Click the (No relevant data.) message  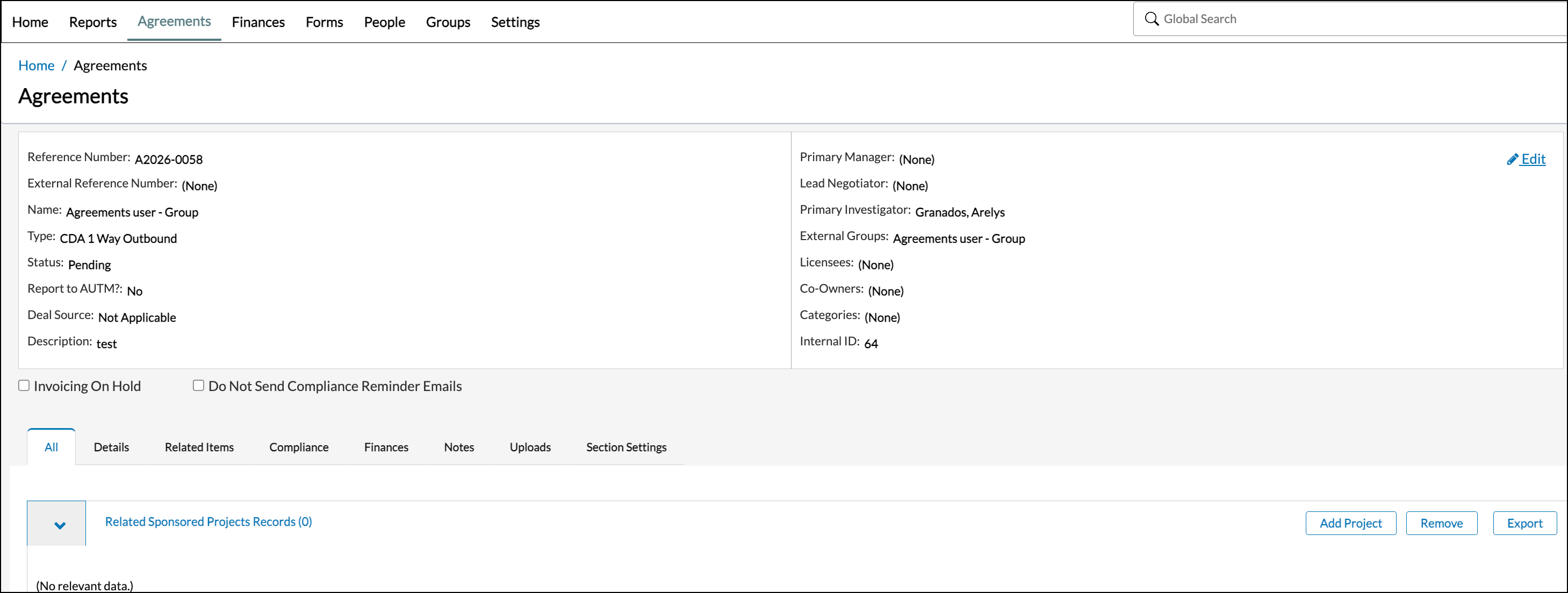click(84, 585)
